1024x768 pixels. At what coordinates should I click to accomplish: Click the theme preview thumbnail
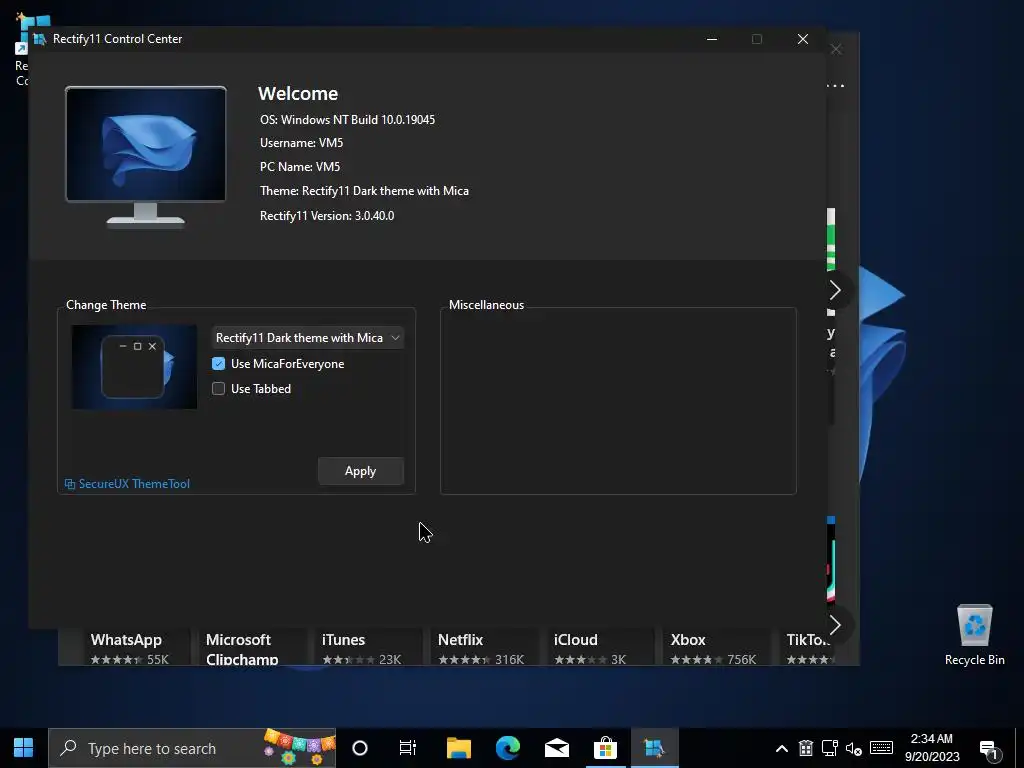coord(134,367)
